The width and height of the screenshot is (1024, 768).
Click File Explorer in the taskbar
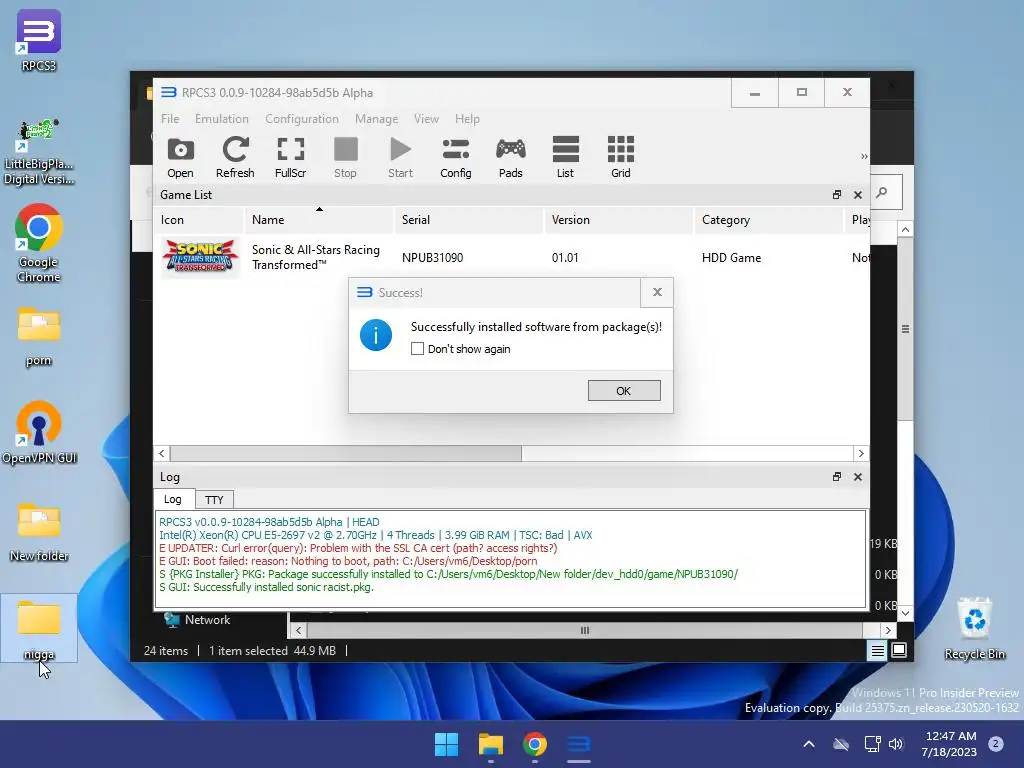pos(490,744)
